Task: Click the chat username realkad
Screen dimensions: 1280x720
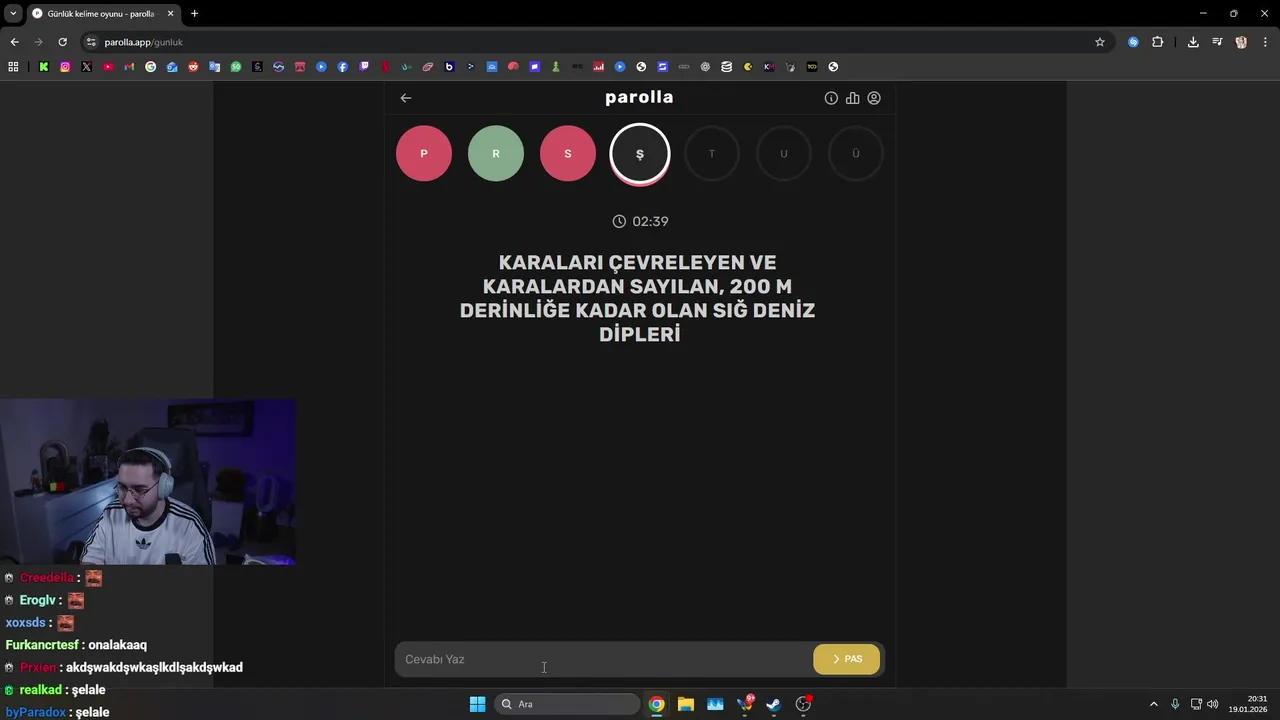Action: (x=40, y=690)
